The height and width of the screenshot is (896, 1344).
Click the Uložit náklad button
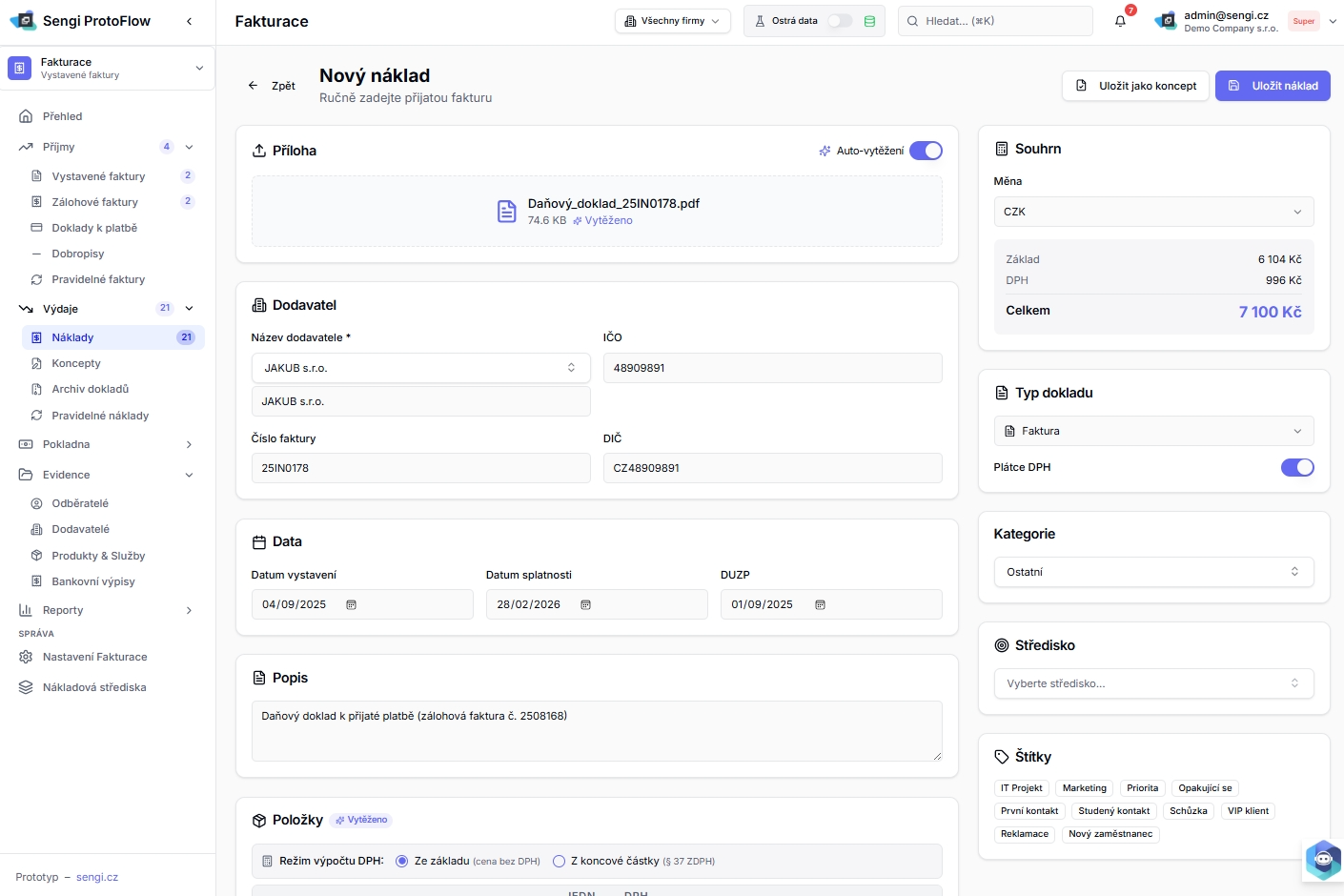[x=1273, y=86]
